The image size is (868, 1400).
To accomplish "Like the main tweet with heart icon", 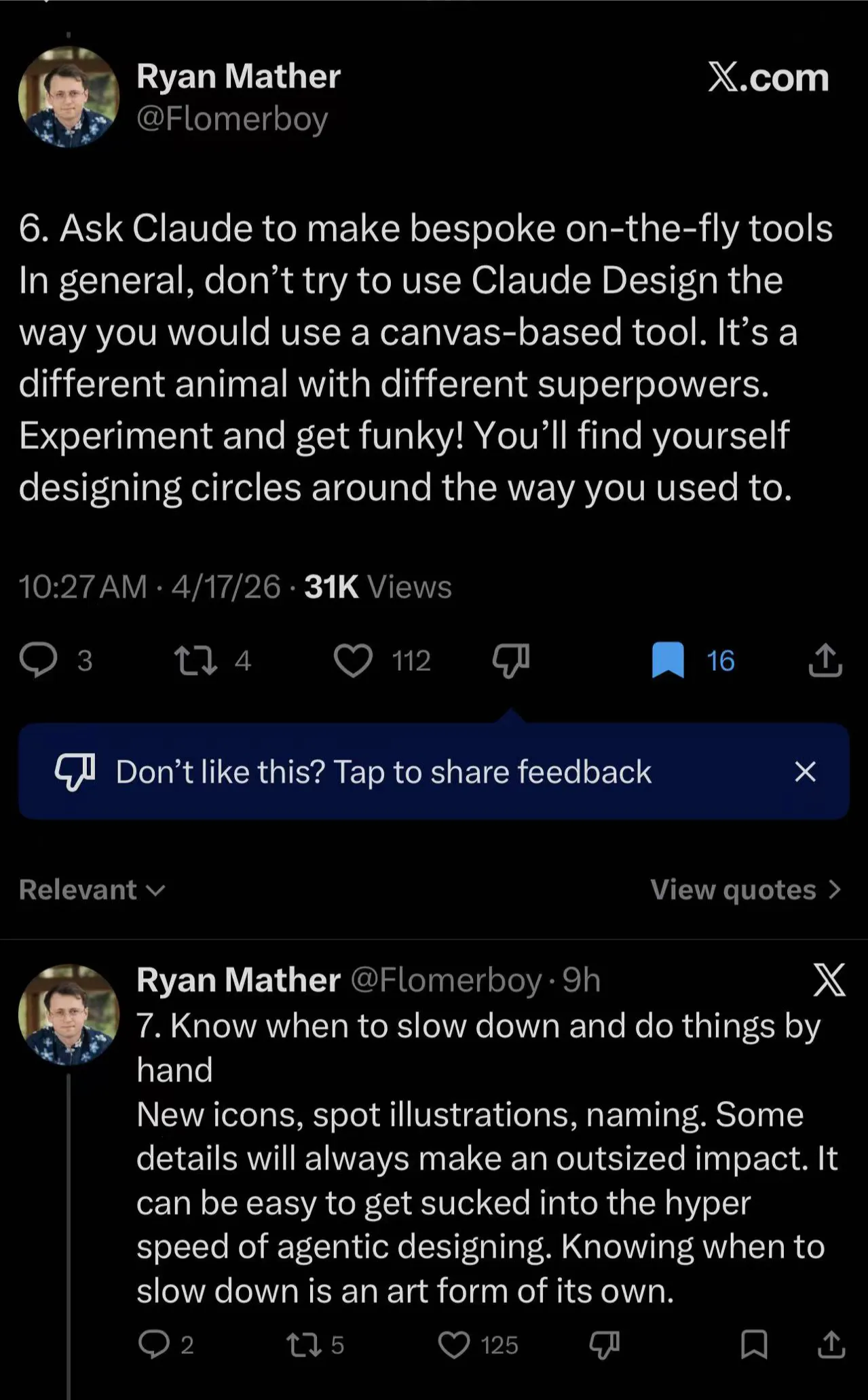I will click(x=354, y=660).
